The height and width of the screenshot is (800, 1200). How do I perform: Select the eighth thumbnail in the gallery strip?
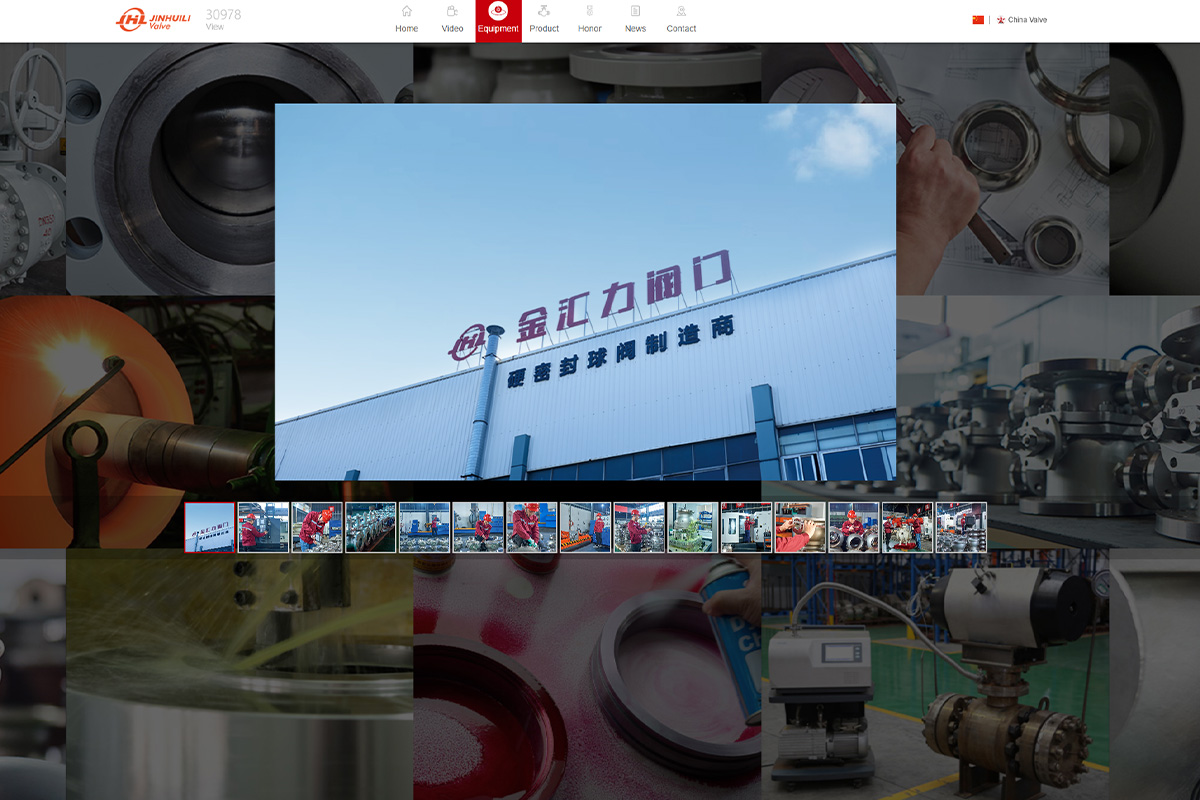(x=585, y=527)
